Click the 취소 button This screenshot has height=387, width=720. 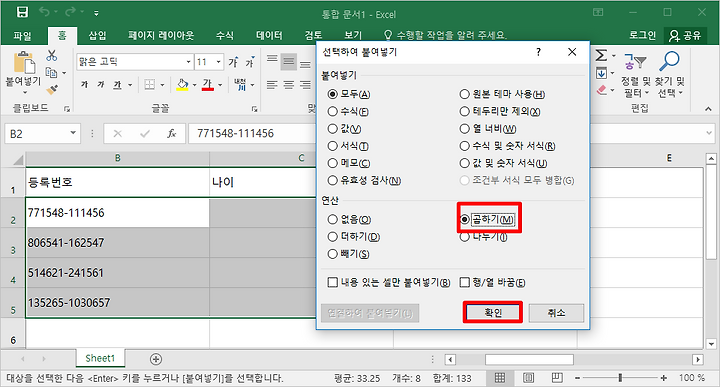coord(557,313)
